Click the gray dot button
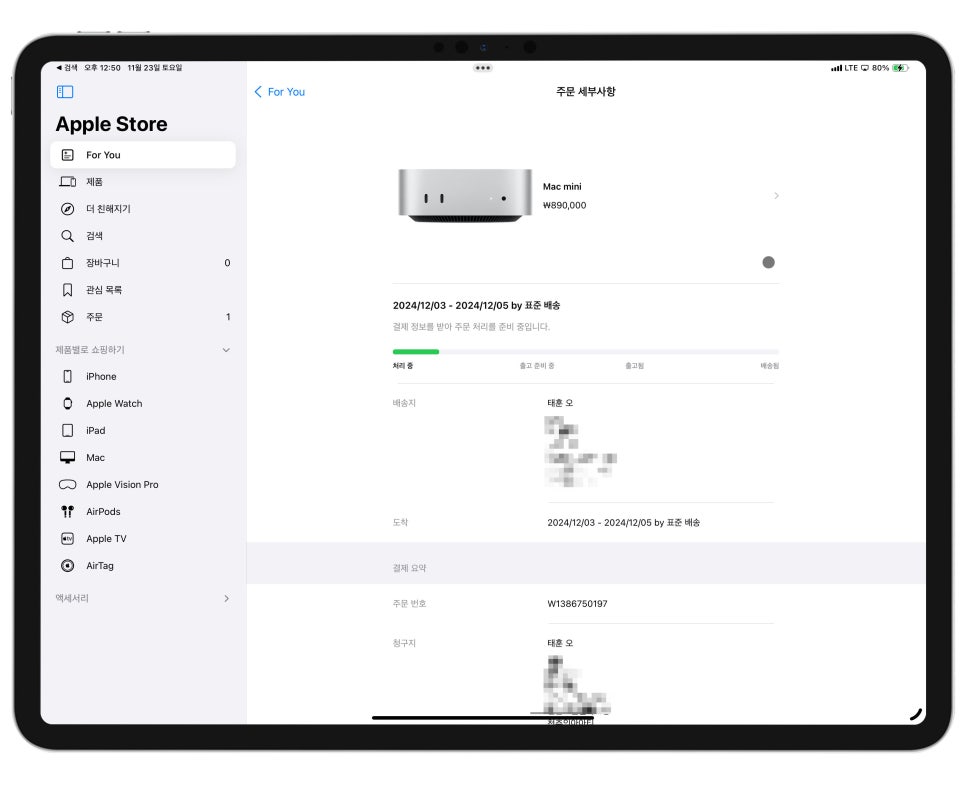Image resolution: width=966 pixels, height=785 pixels. [x=768, y=262]
